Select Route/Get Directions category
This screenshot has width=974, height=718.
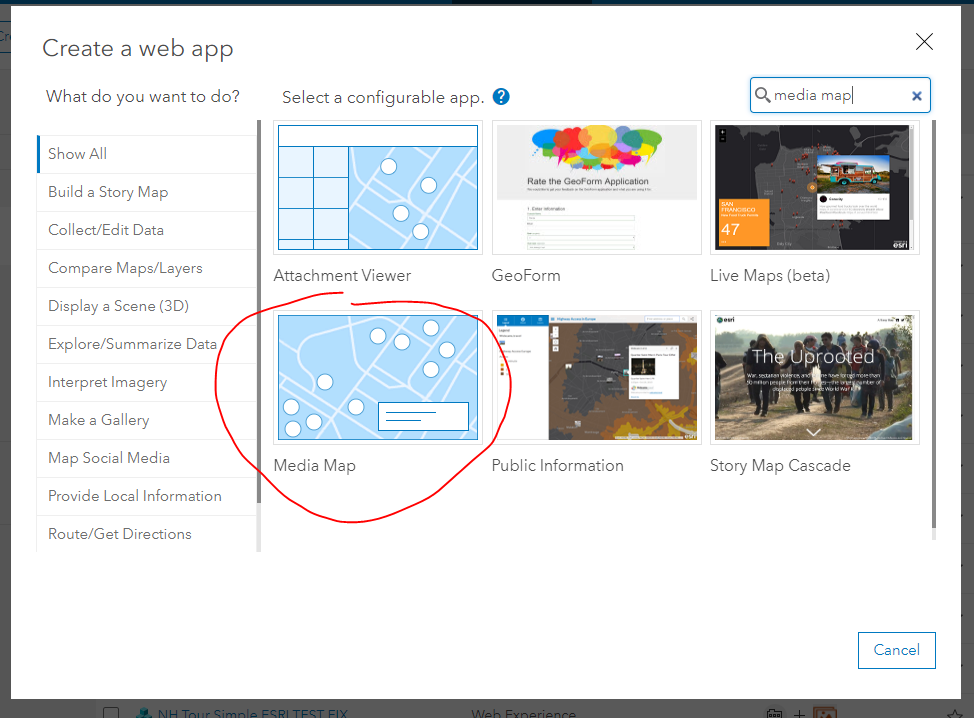[147, 534]
